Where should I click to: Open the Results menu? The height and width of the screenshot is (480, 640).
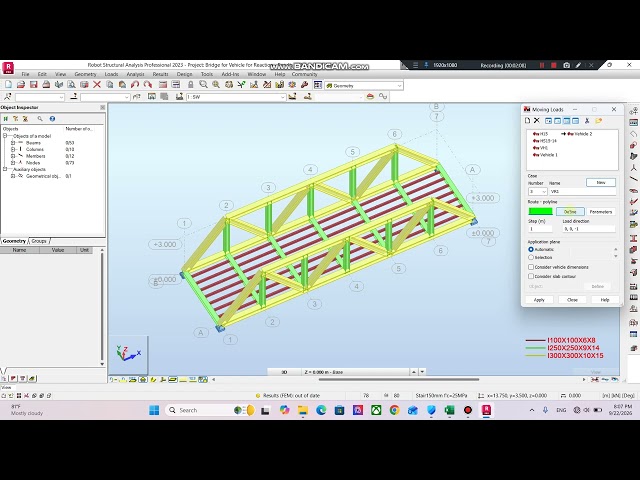tap(160, 74)
